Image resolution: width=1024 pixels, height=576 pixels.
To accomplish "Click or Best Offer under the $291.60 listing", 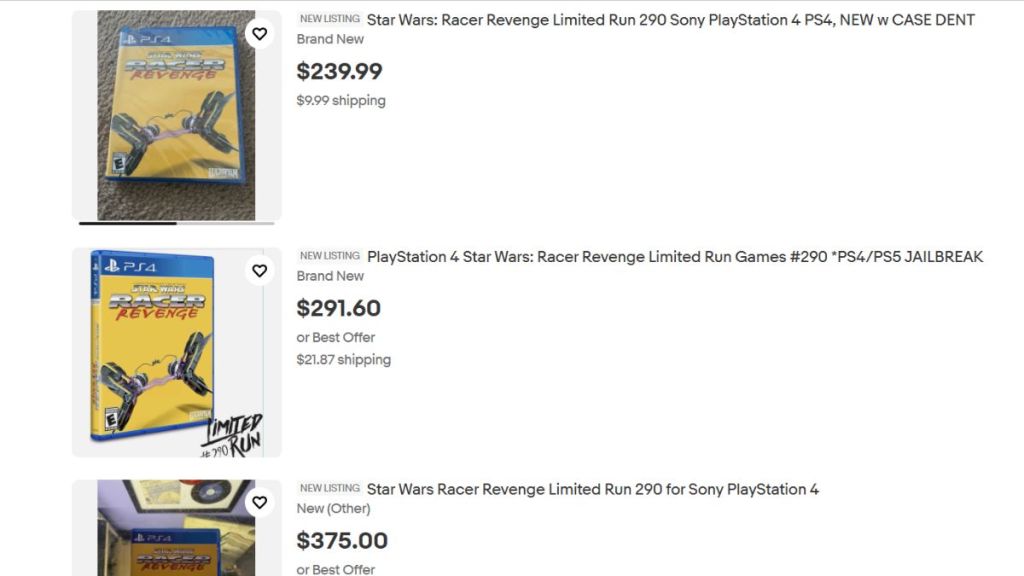I will pyautogui.click(x=335, y=337).
